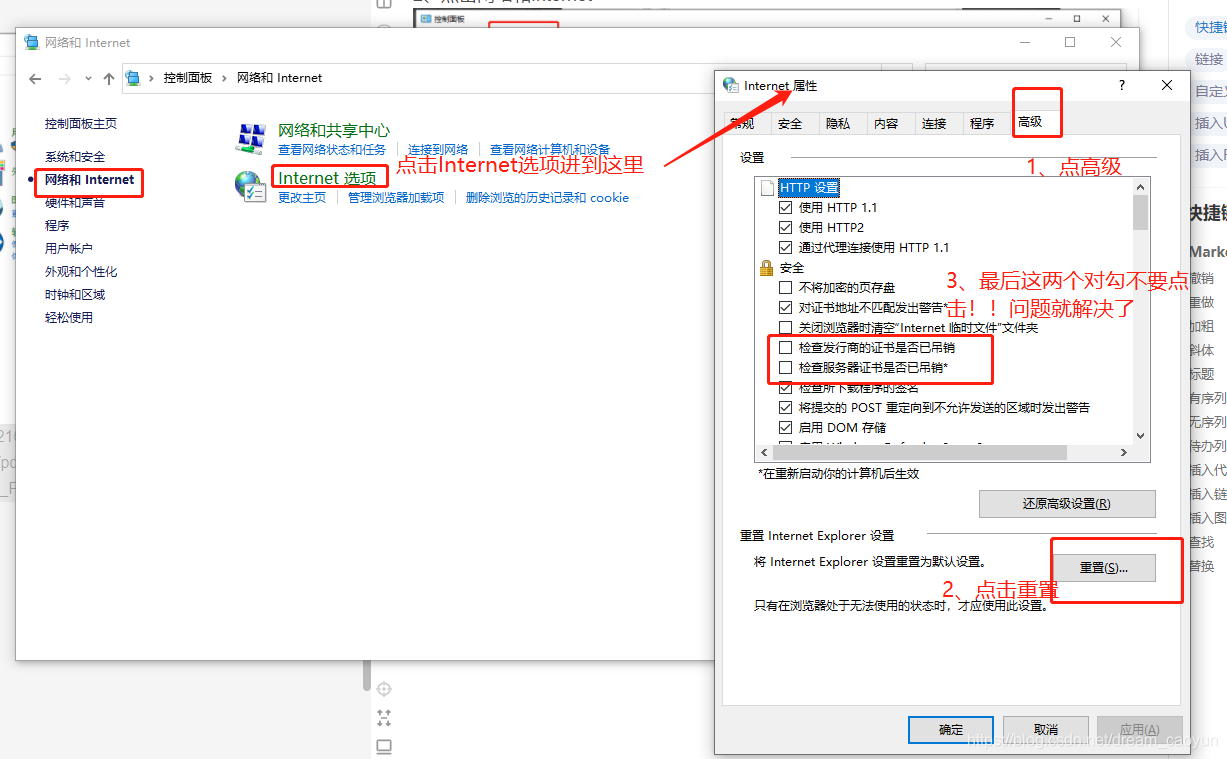
Task: Check 检查发行商的证书是否已吊销 checkbox
Action: (785, 348)
